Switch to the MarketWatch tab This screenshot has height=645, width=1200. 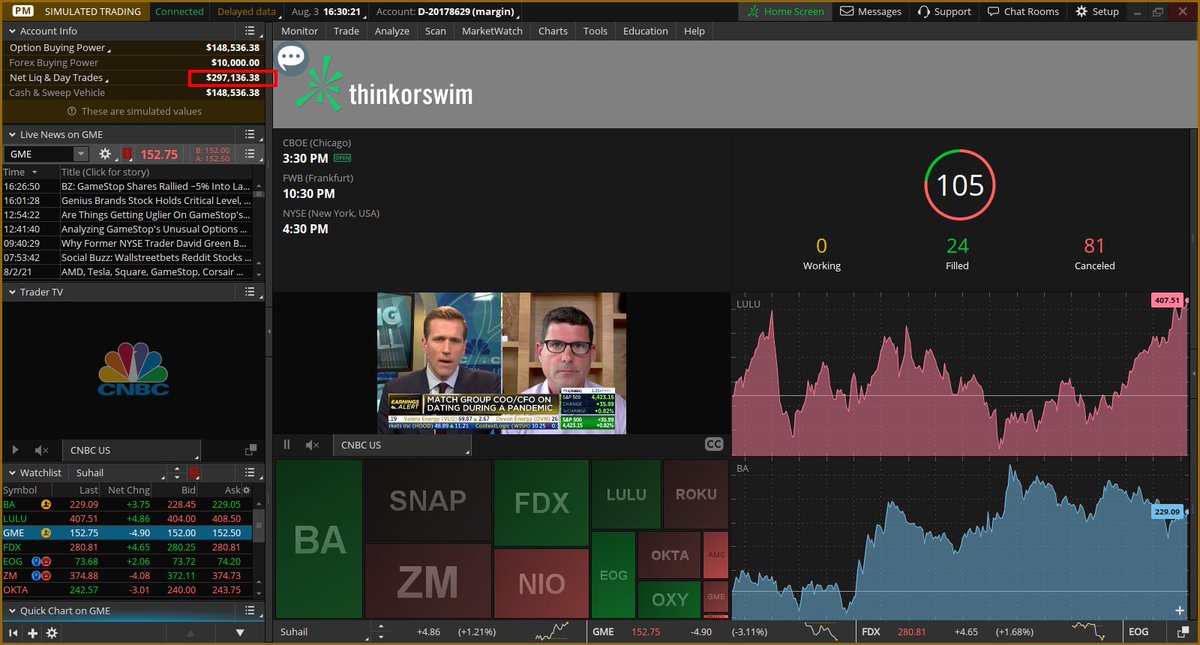492,31
